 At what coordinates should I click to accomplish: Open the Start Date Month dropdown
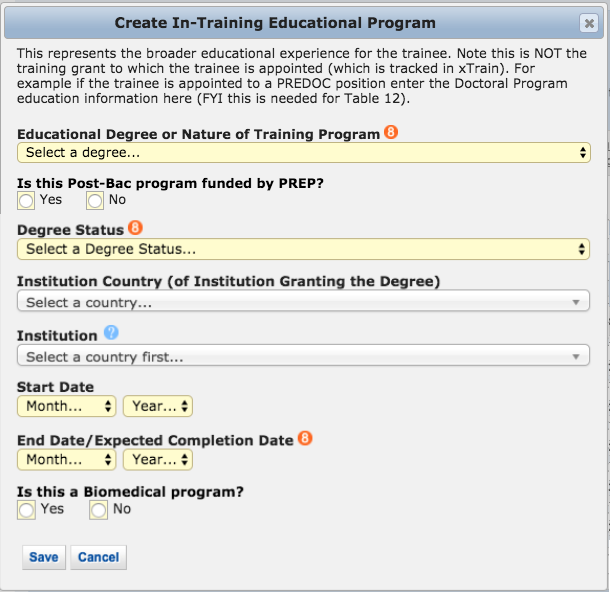[66, 406]
